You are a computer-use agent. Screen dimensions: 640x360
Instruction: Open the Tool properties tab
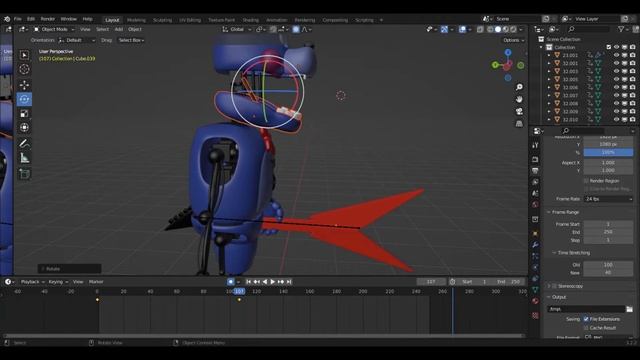tap(535, 145)
